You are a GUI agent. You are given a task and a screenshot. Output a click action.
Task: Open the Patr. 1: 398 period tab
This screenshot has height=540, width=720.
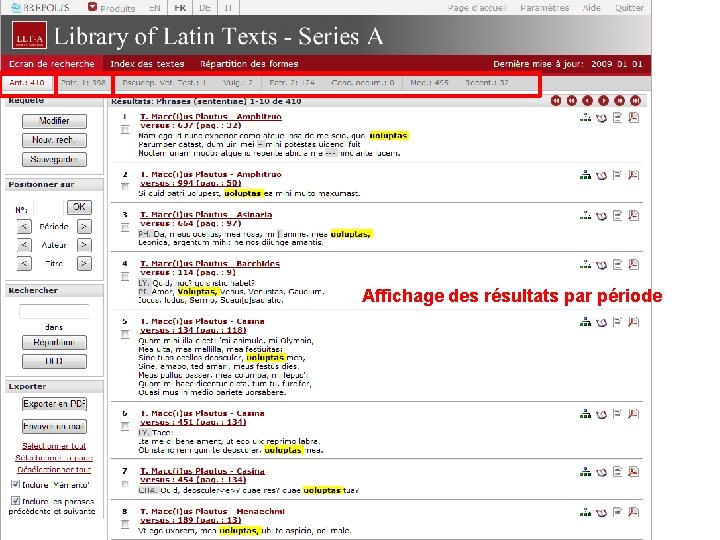[84, 83]
